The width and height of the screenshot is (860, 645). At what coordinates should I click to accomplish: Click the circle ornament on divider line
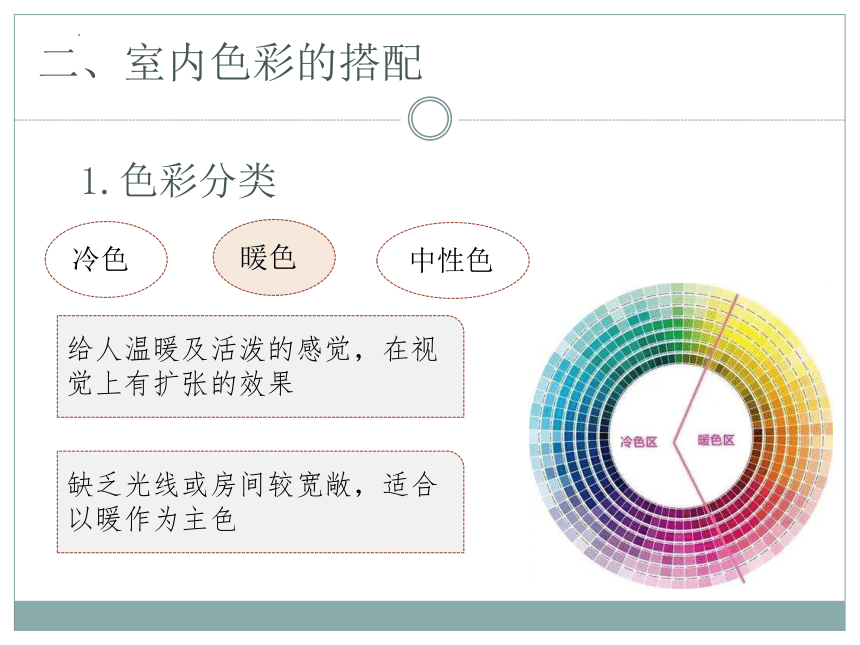(x=430, y=118)
